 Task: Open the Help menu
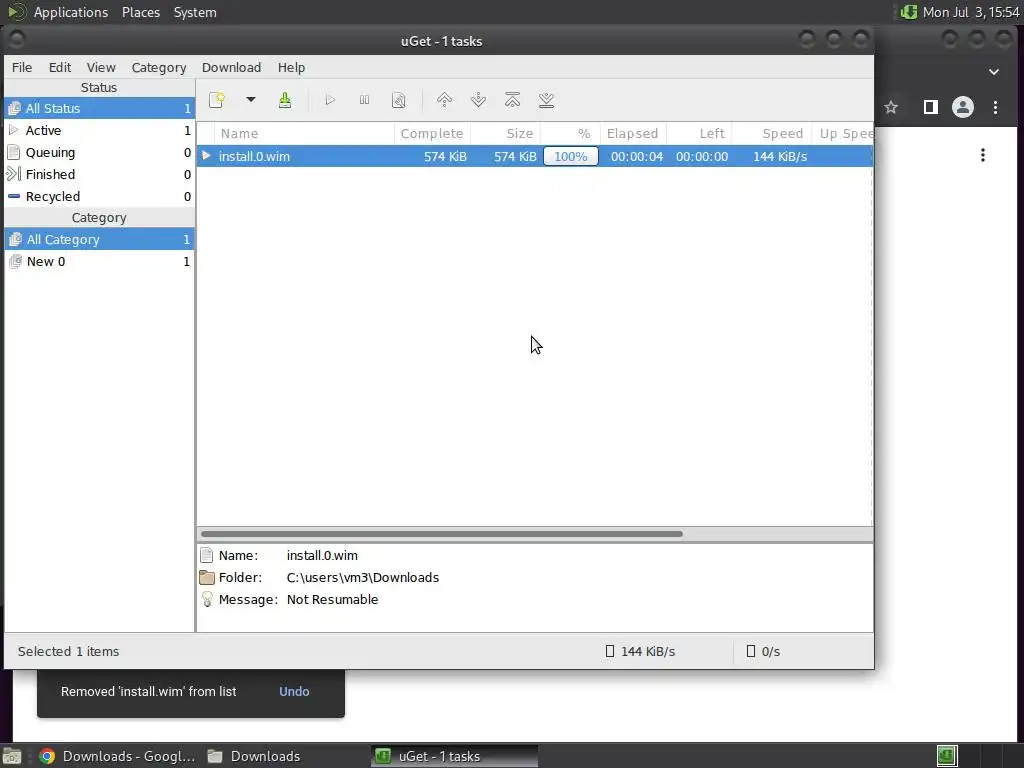coord(291,67)
